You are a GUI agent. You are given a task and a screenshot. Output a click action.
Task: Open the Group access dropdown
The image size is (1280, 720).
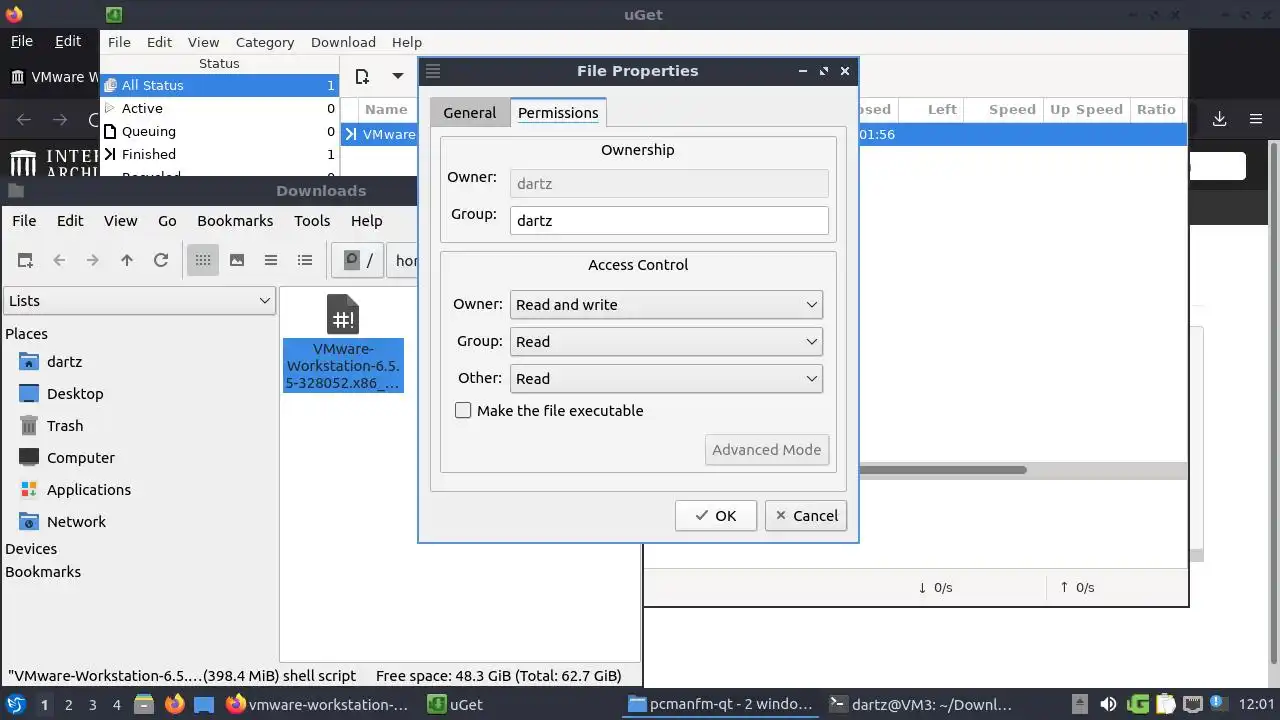666,341
